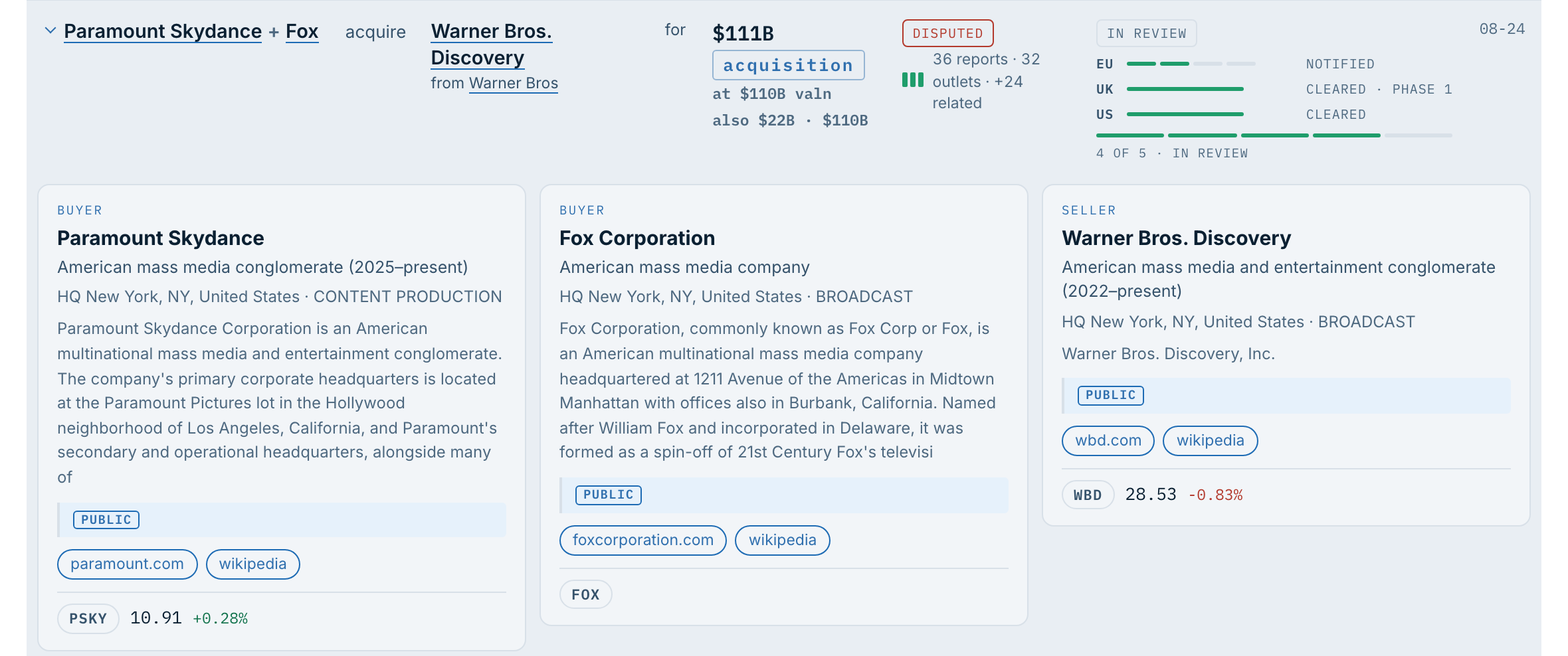
Task: Click the green bars reports indicator icon
Action: 913,80
